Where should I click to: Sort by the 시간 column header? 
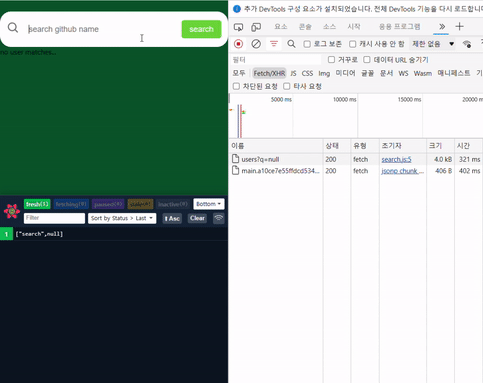click(x=468, y=146)
